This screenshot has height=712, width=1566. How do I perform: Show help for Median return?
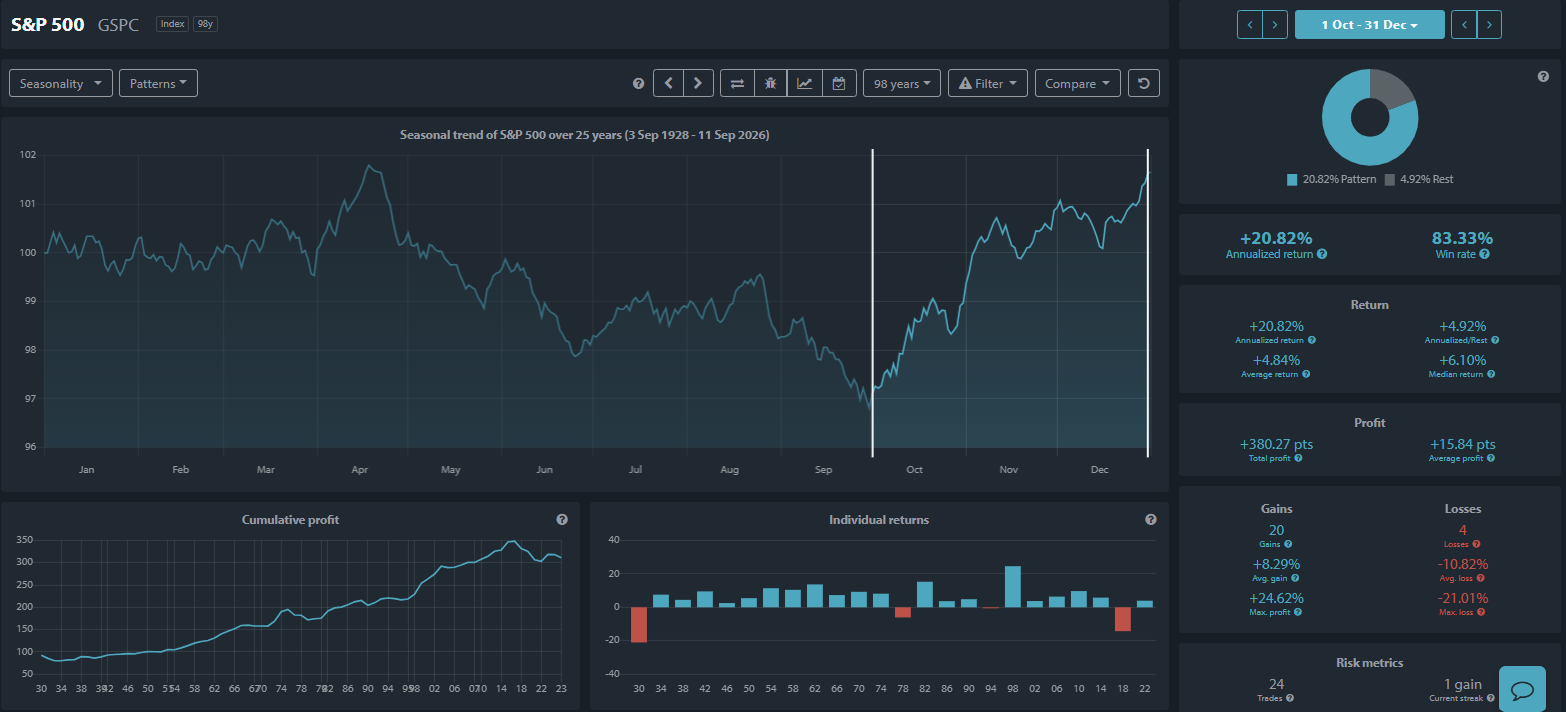[1491, 374]
